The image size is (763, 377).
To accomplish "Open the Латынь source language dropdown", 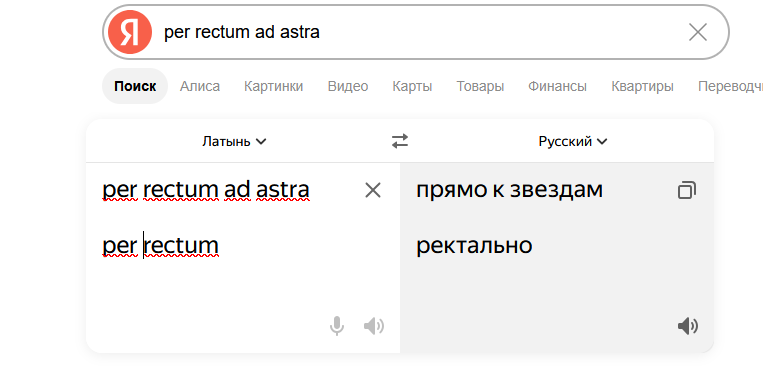I will [235, 142].
